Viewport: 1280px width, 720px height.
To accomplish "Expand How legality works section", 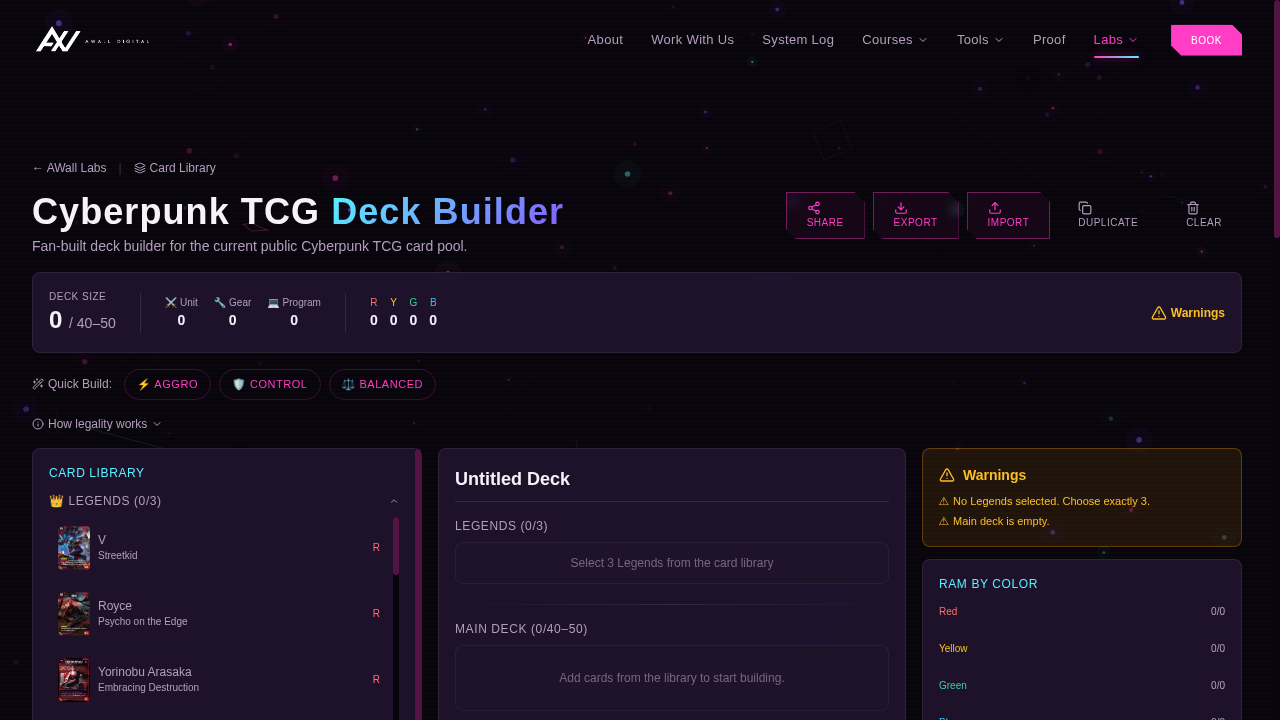I will (x=97, y=424).
